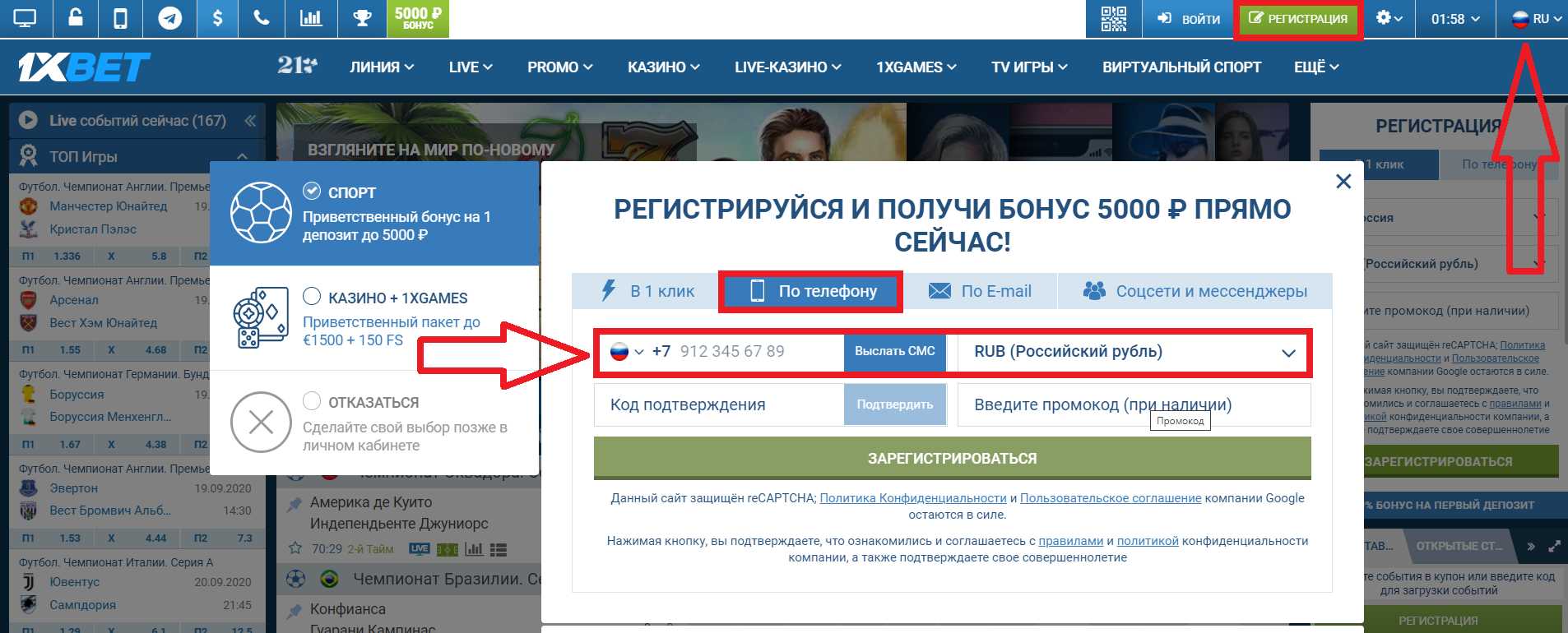Expand the ЕЩЁ menu

(1316, 67)
